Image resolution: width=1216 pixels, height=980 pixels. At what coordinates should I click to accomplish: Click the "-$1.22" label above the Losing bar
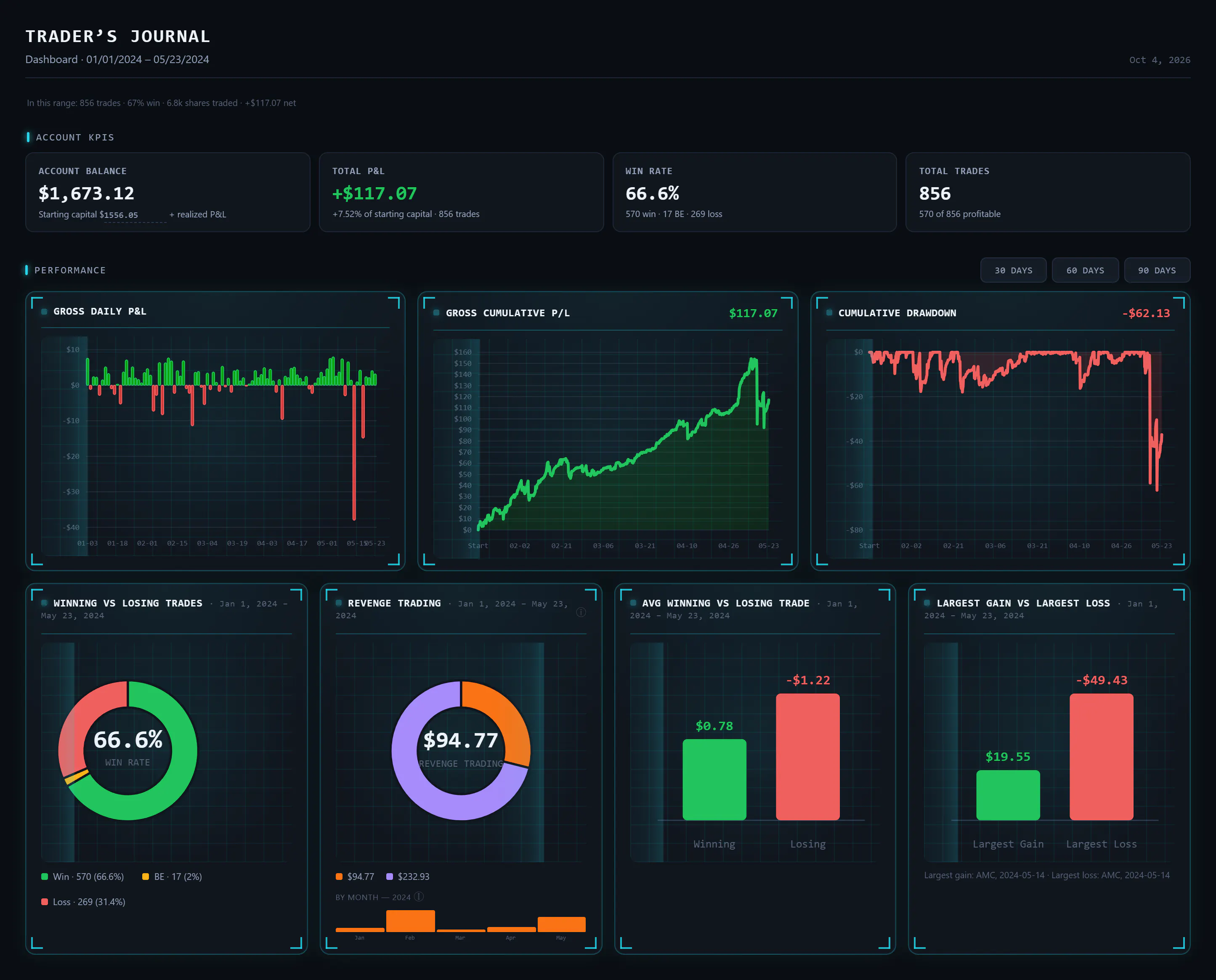pyautogui.click(x=808, y=680)
